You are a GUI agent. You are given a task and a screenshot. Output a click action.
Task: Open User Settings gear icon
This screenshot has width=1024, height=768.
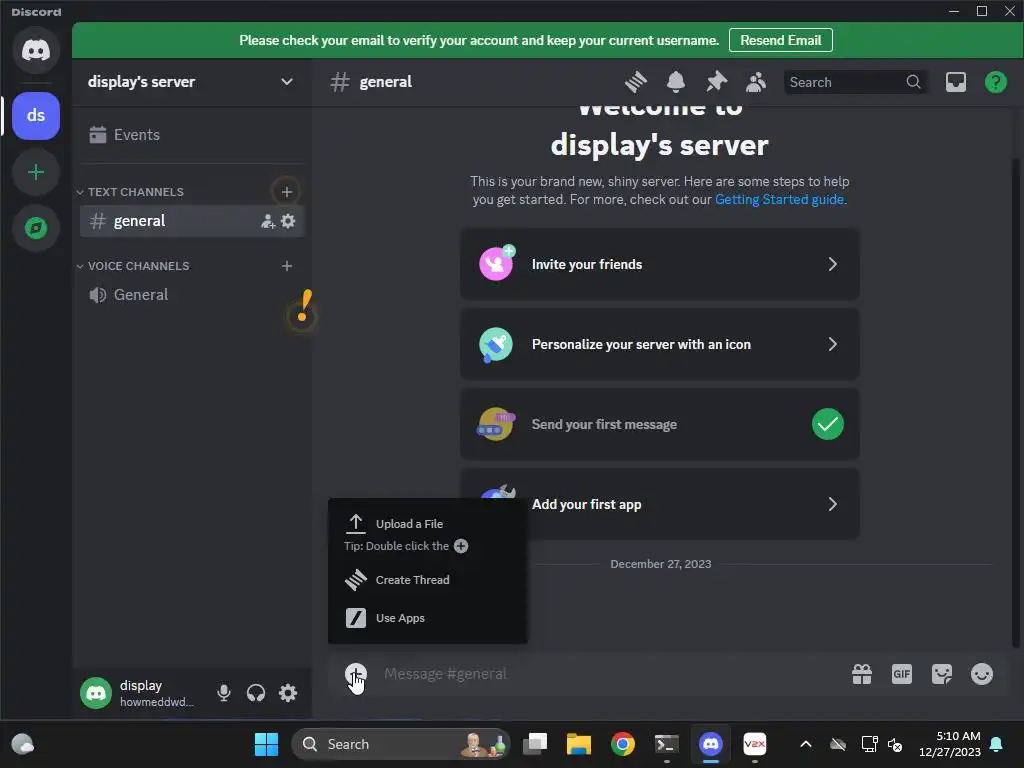pos(288,693)
